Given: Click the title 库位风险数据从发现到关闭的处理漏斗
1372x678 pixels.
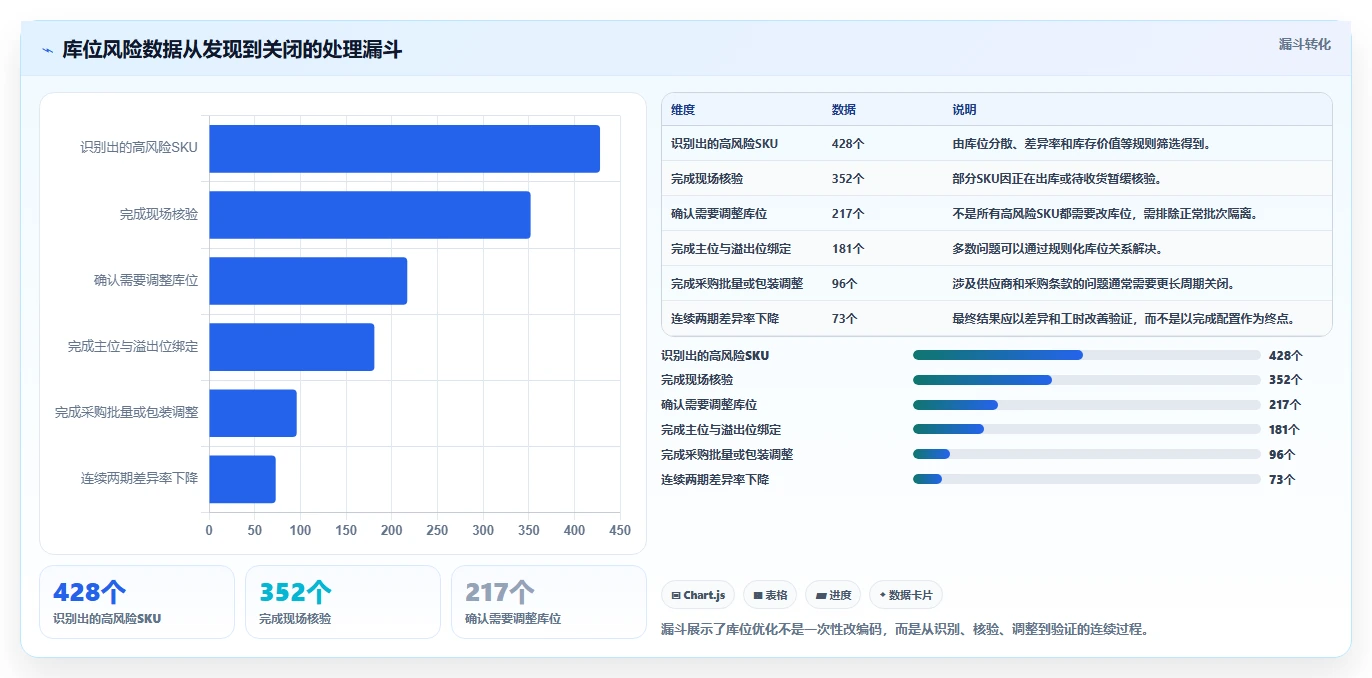Looking at the screenshot, I should tap(232, 50).
